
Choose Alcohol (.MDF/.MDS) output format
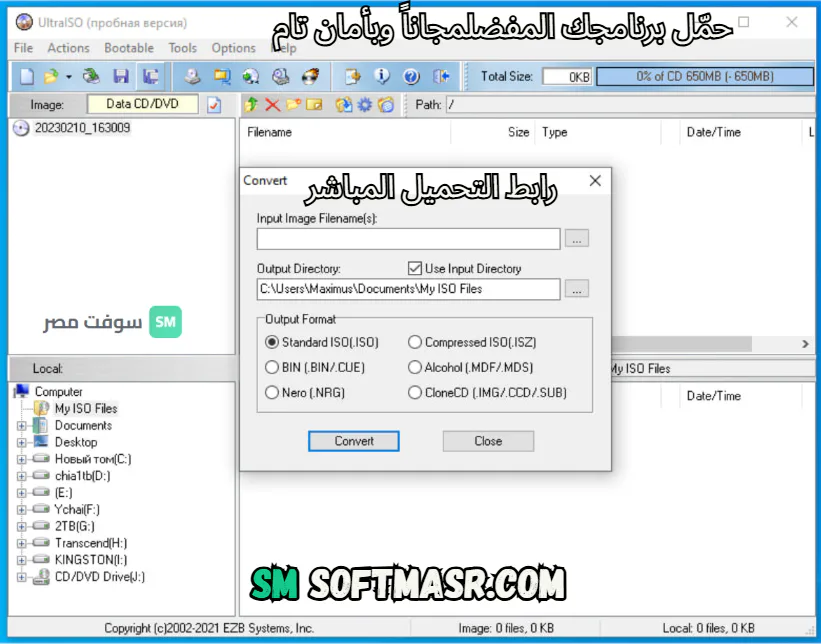pyautogui.click(x=415, y=367)
